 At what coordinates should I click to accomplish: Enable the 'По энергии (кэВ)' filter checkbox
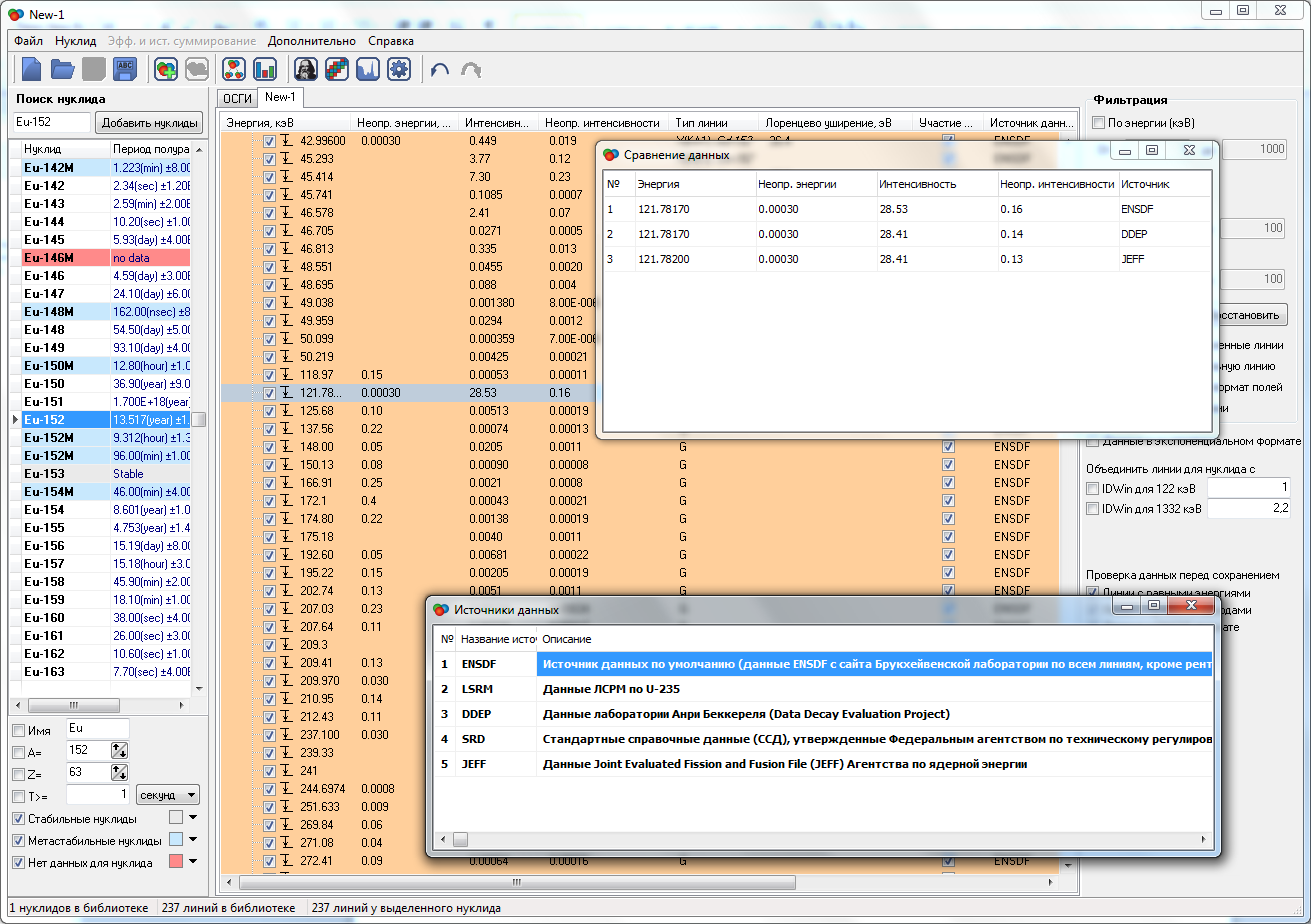pos(1099,123)
